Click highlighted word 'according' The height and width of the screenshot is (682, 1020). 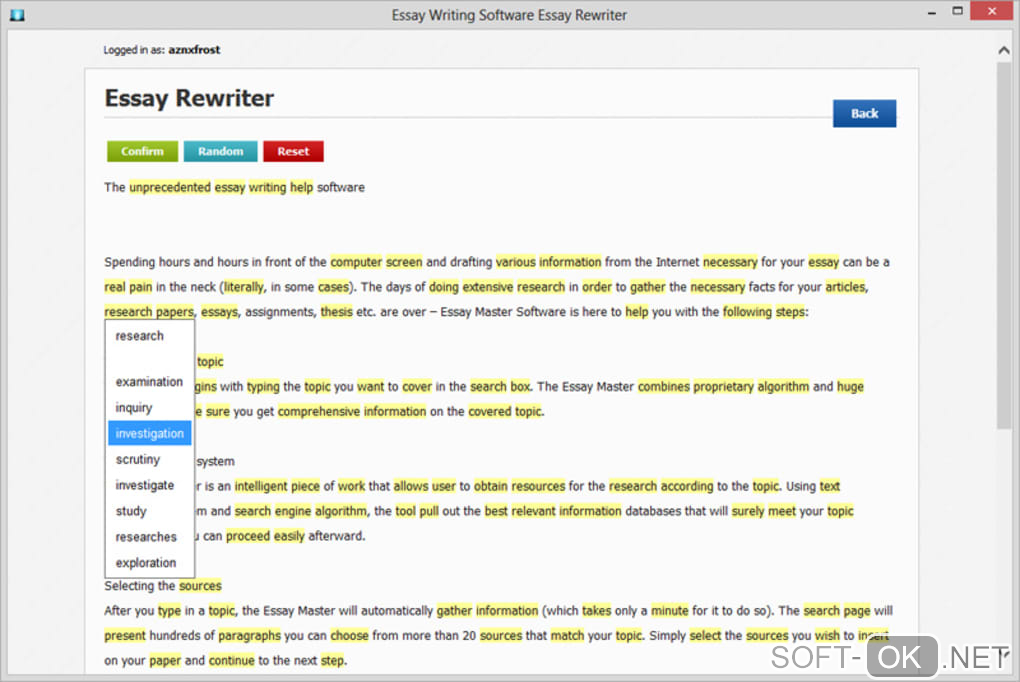click(687, 486)
